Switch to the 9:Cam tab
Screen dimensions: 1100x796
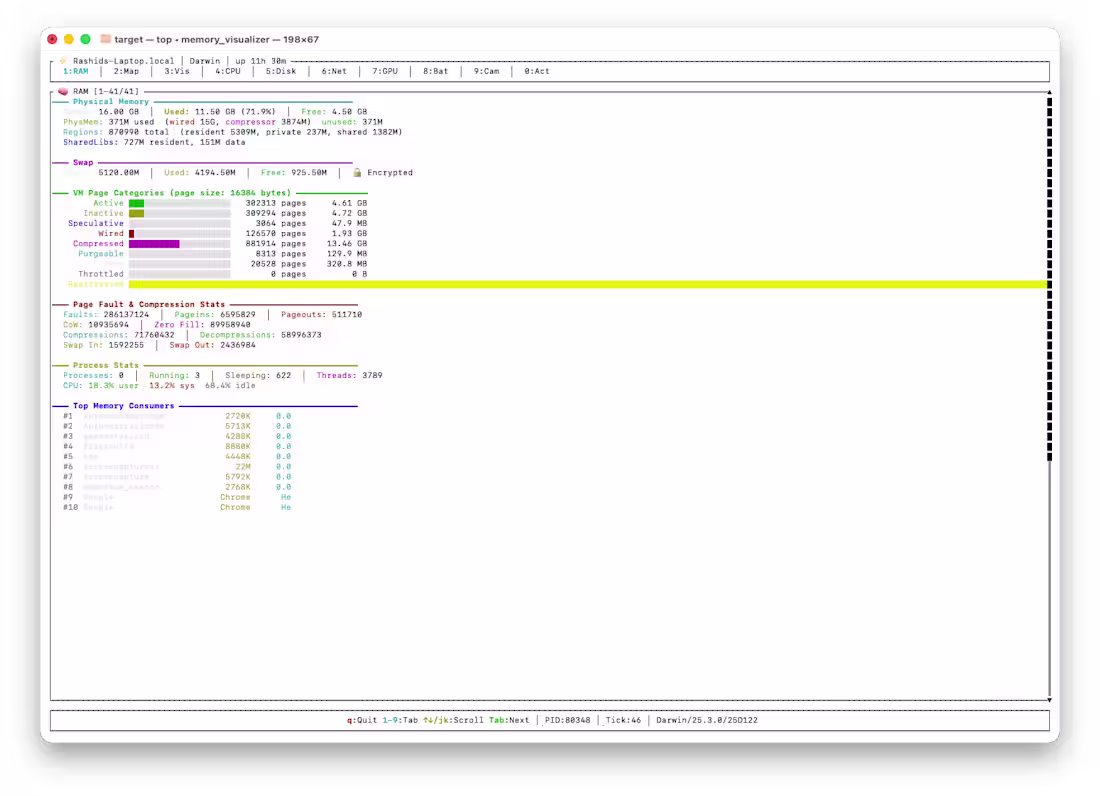[485, 71]
